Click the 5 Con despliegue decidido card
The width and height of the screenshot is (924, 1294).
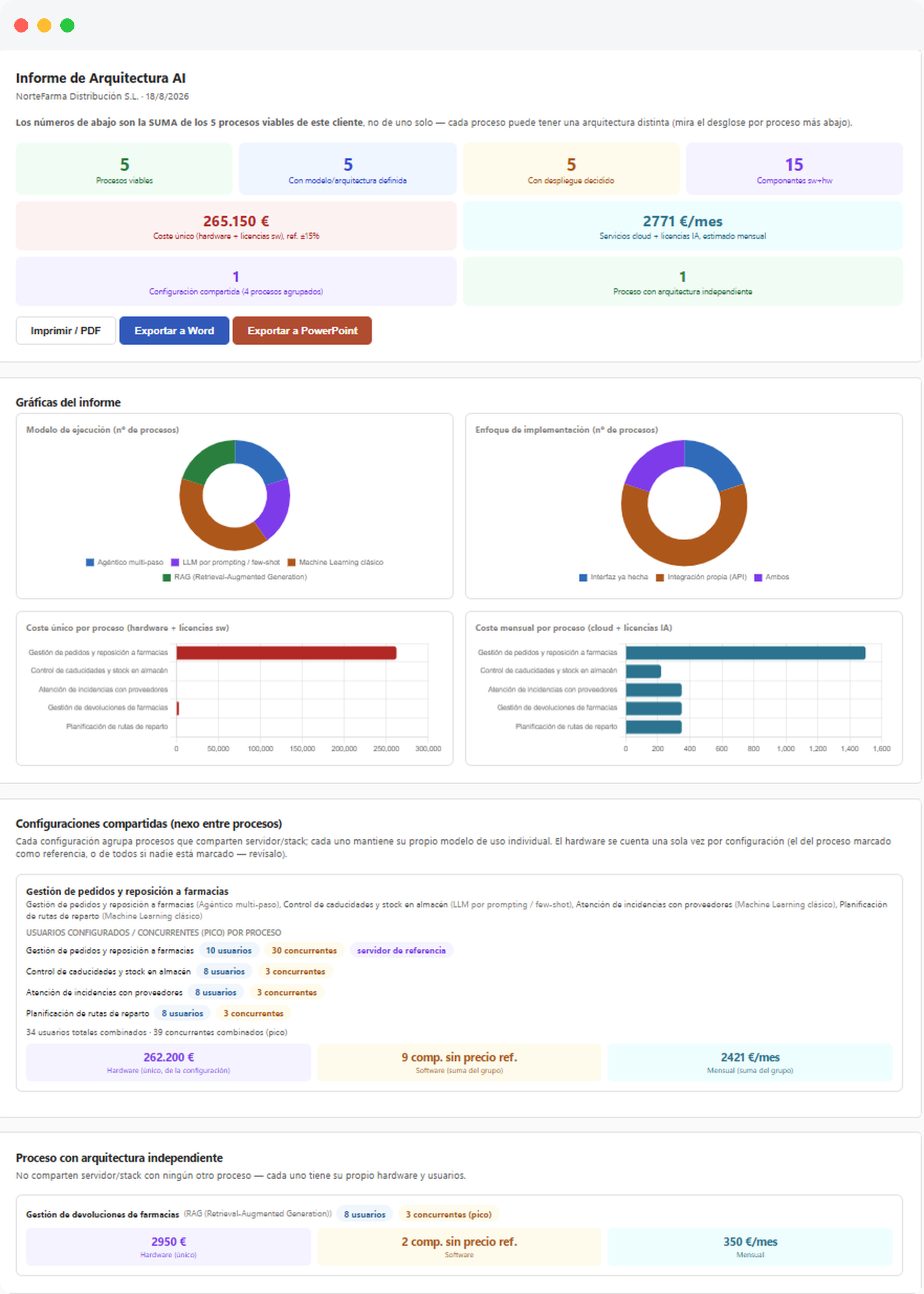pos(570,169)
